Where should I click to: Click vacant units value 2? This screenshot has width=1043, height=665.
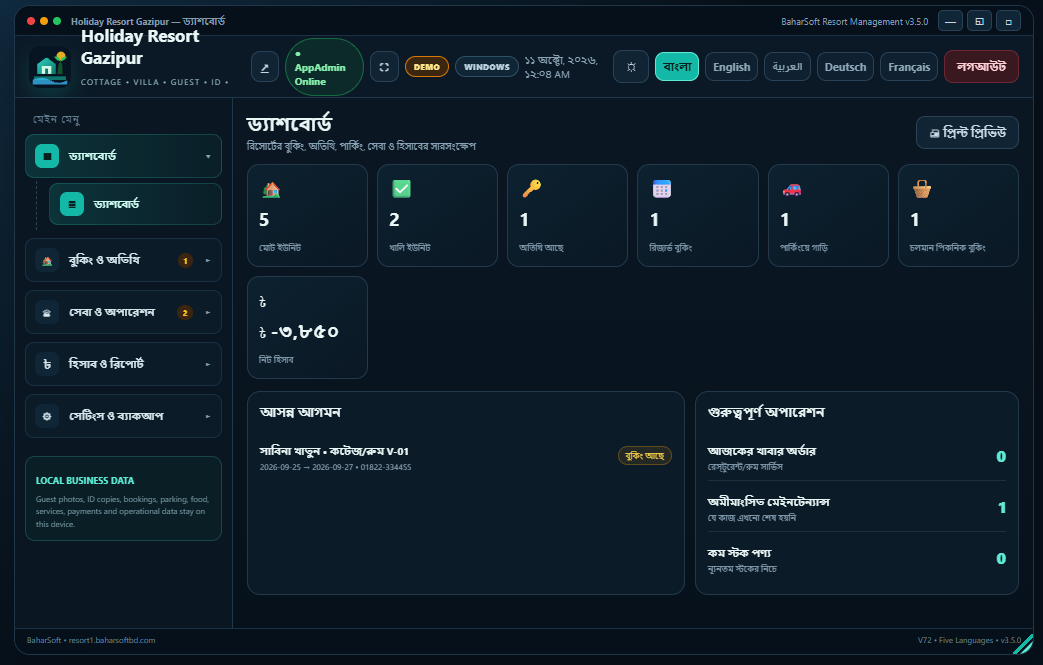[x=394, y=219]
